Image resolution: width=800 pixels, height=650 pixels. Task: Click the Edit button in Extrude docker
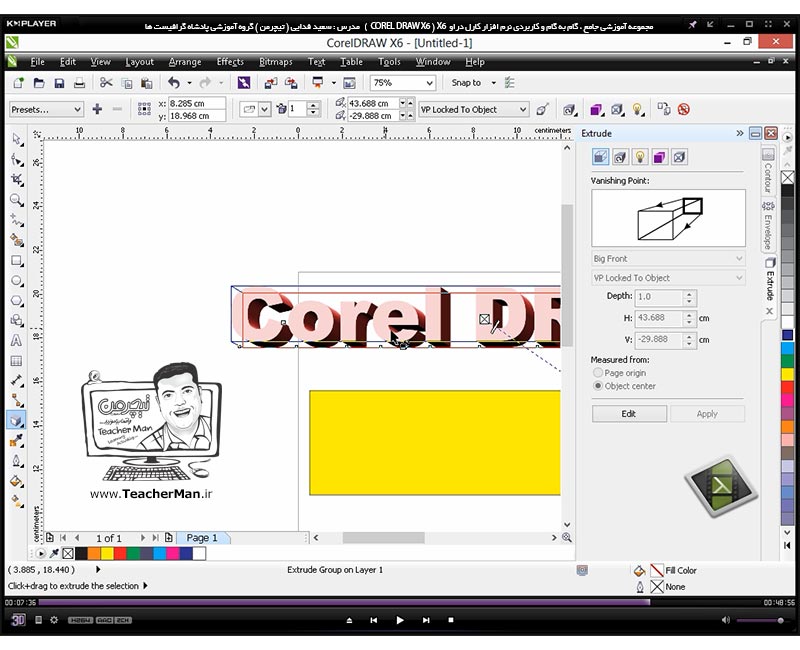[x=629, y=414]
